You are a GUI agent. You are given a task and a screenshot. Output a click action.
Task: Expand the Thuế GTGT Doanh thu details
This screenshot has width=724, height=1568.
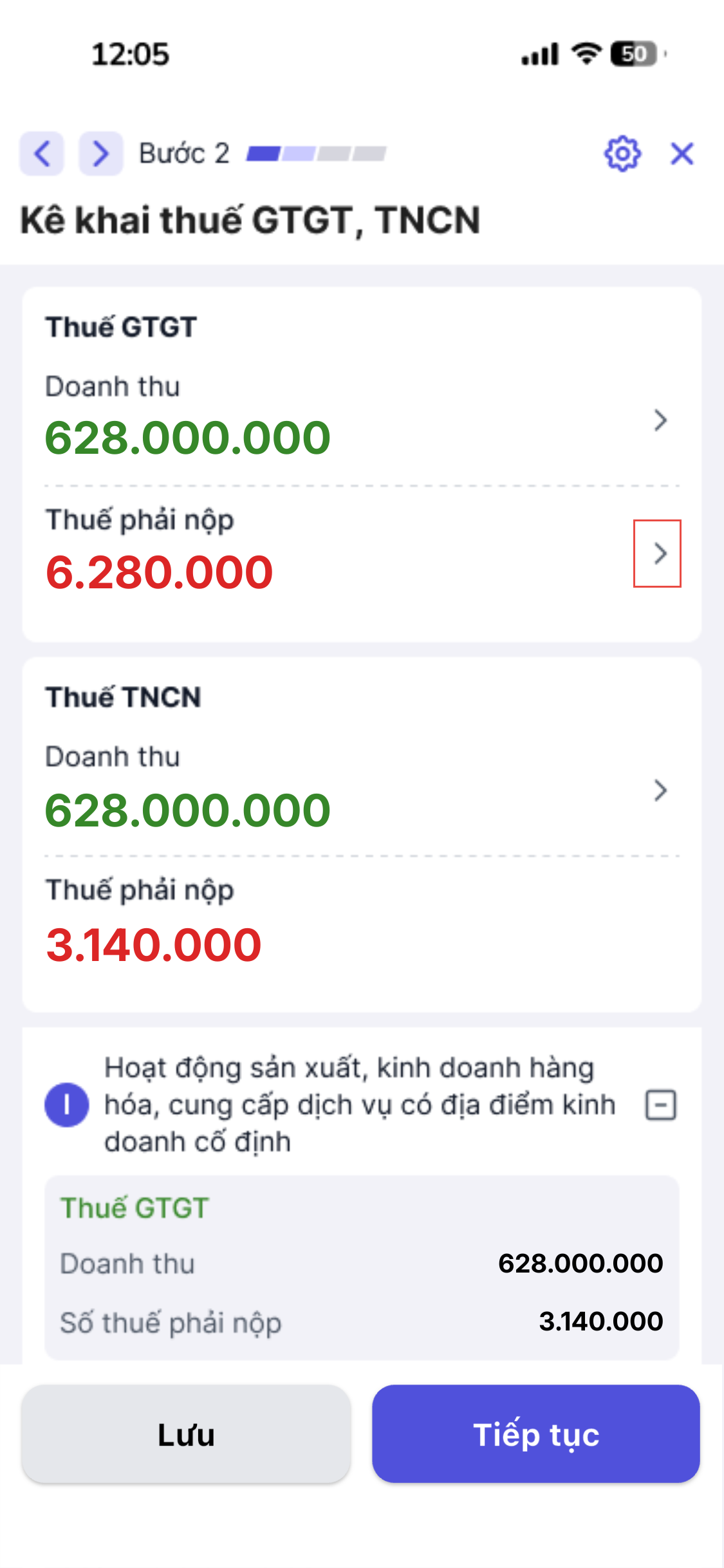click(660, 420)
